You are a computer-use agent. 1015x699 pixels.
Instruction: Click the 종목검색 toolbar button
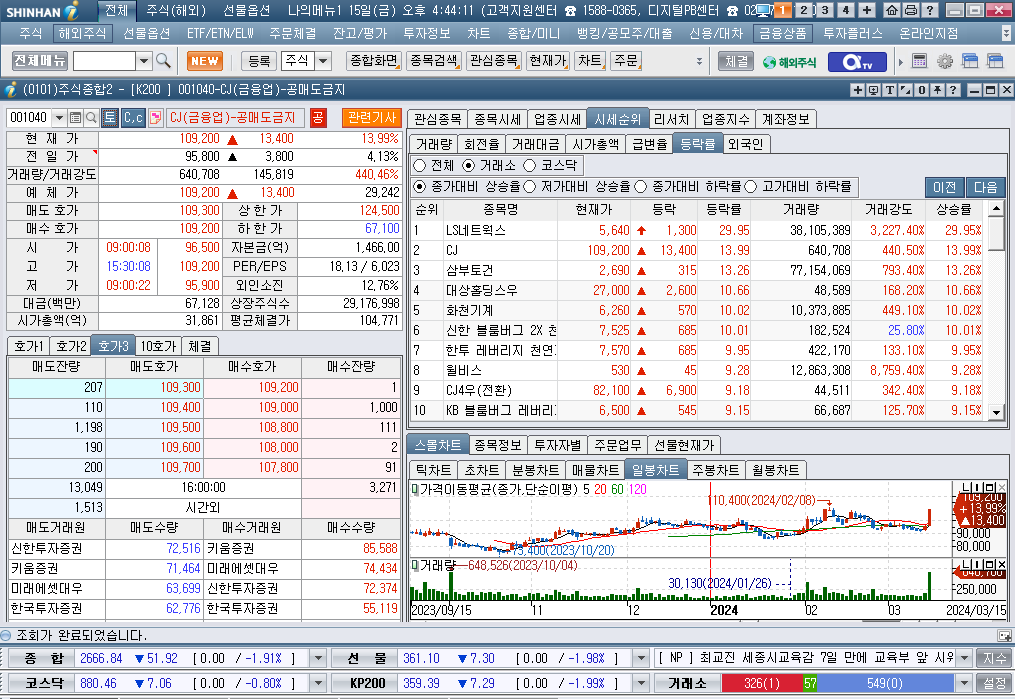tap(434, 61)
